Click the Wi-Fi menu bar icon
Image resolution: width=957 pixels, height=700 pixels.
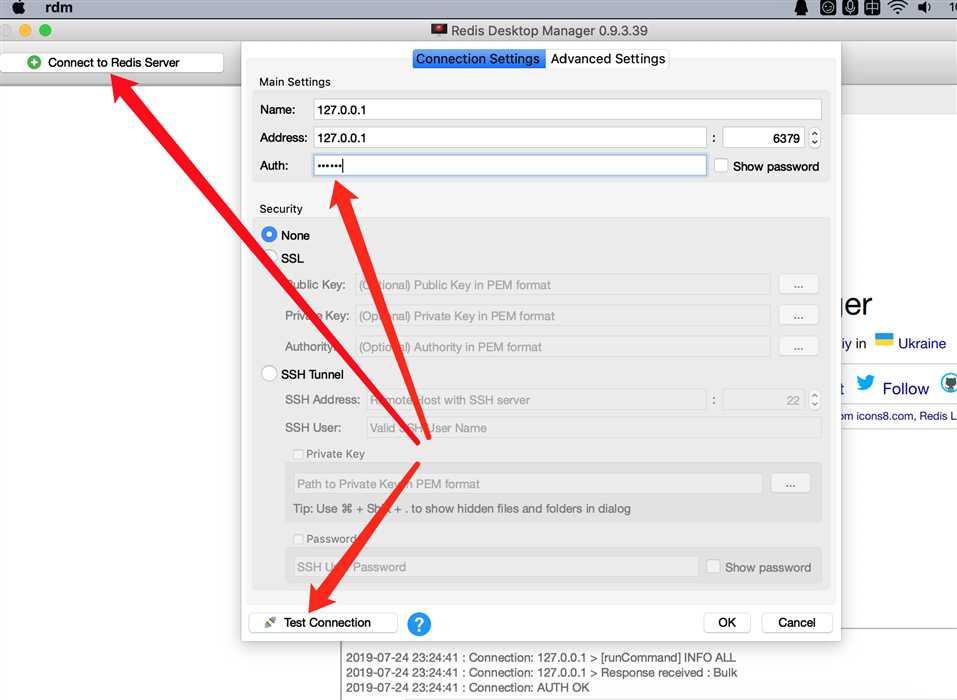[x=898, y=7]
